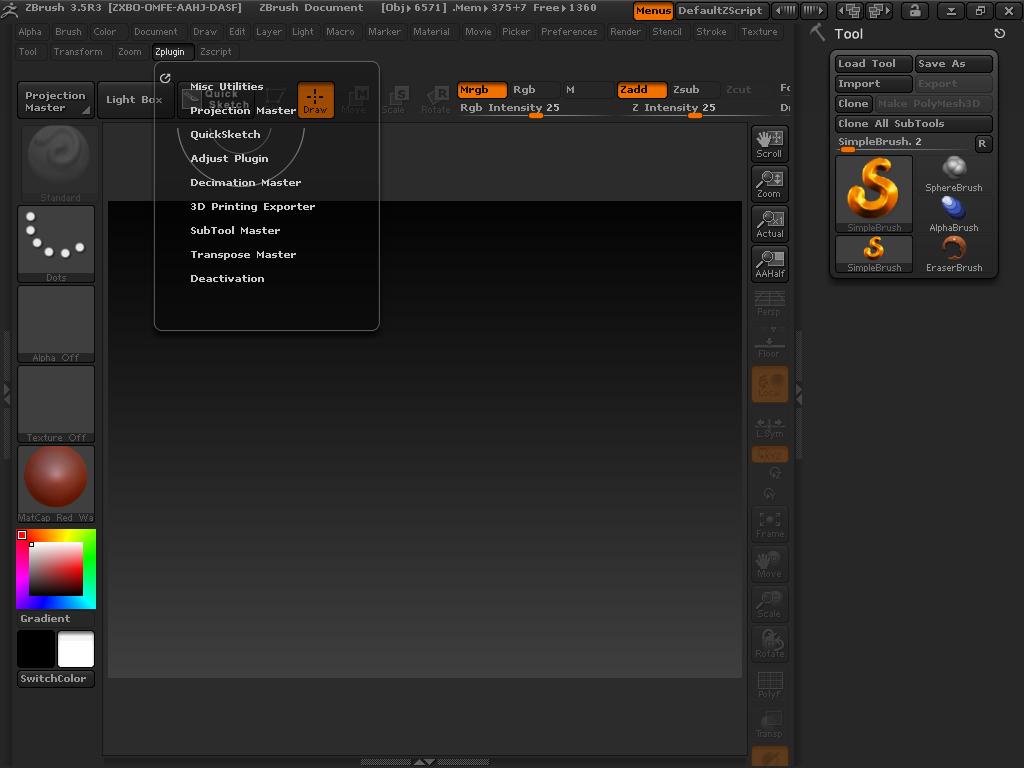Open the Zscript menu
The height and width of the screenshot is (768, 1024).
[x=216, y=52]
